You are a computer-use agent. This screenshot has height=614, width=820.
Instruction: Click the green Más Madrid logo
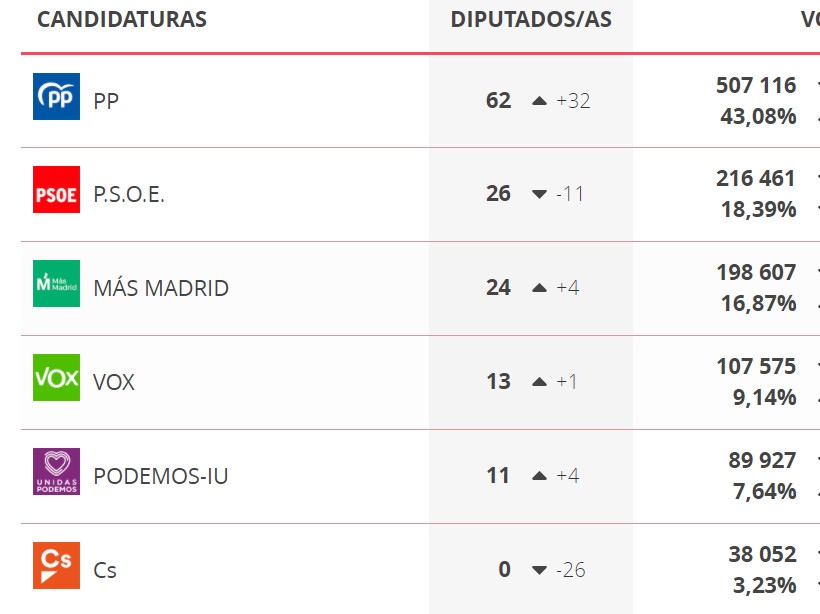pos(56,283)
